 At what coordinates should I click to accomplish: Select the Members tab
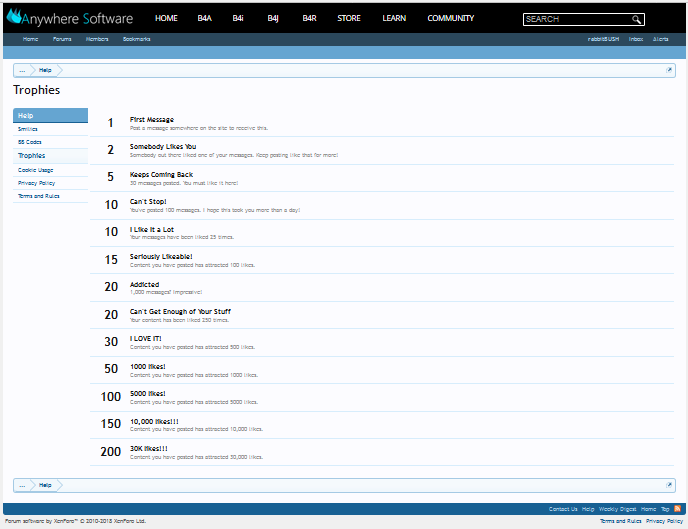tap(97, 39)
